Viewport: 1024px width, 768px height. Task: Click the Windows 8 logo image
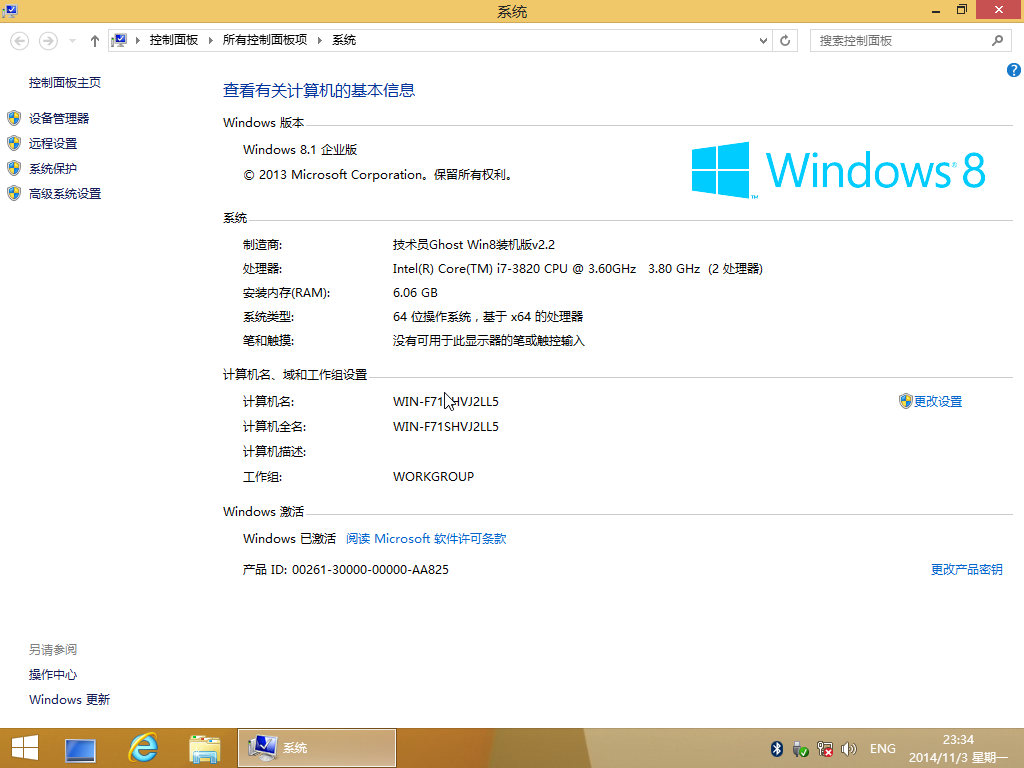[839, 170]
